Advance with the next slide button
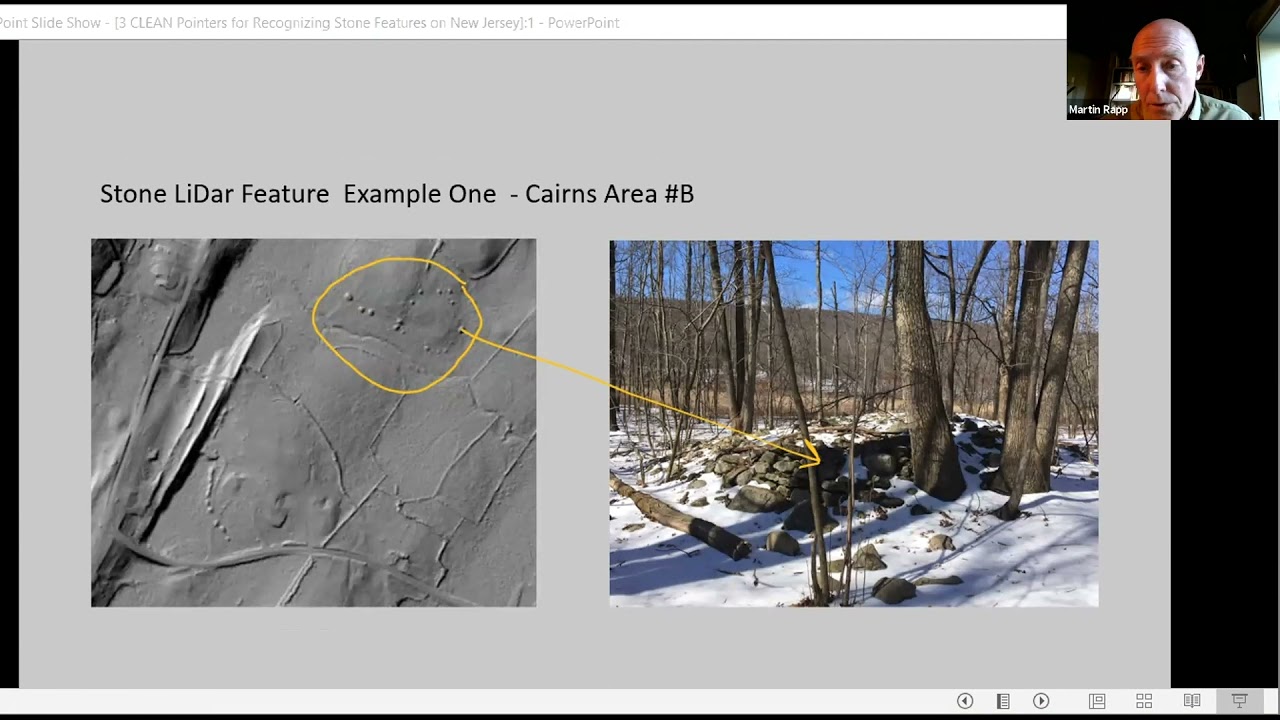The height and width of the screenshot is (720, 1280). [1041, 701]
